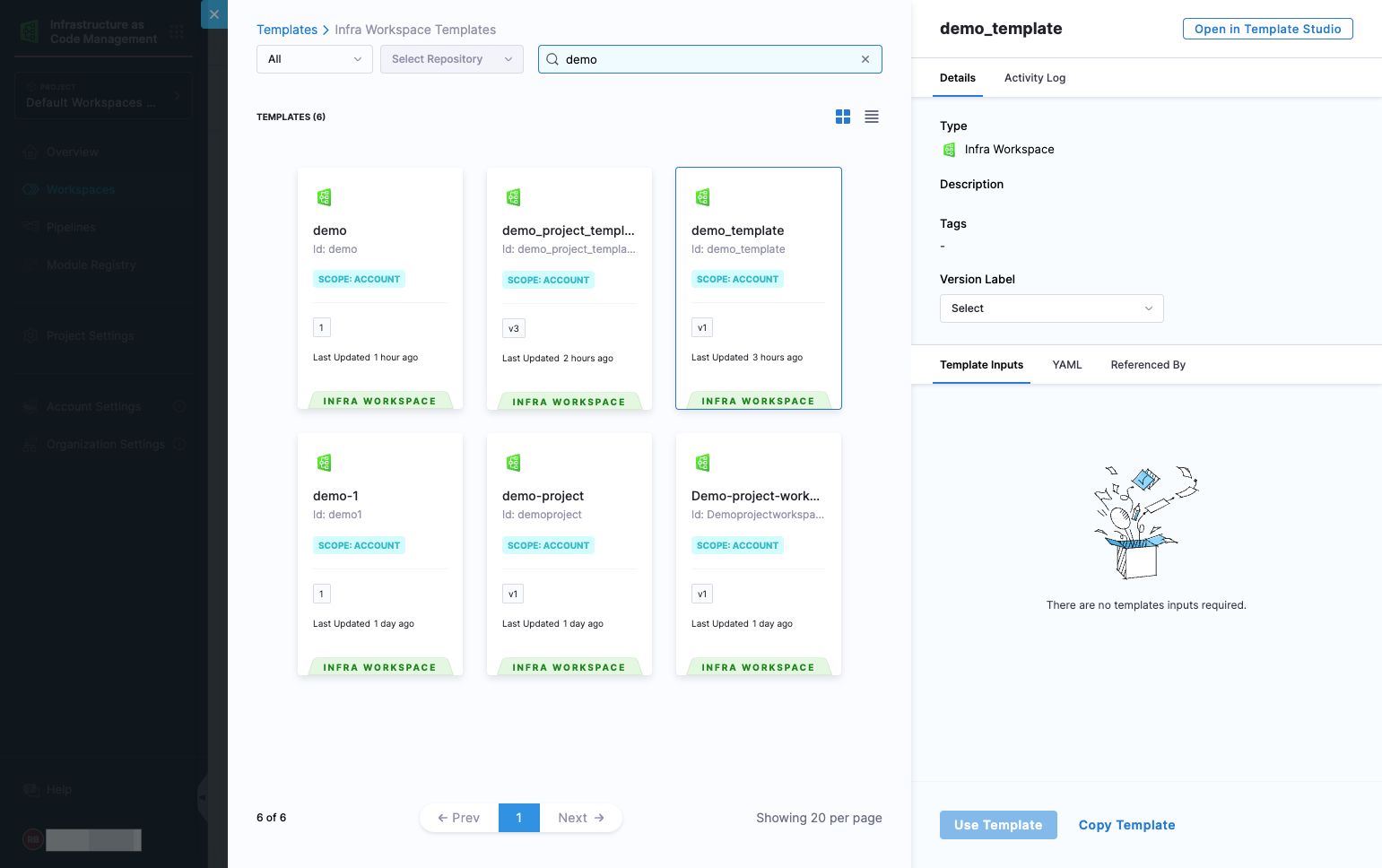The image size is (1382, 868).
Task: Click the INFRA WORKSPACE label on demo-1 card
Action: click(x=379, y=667)
